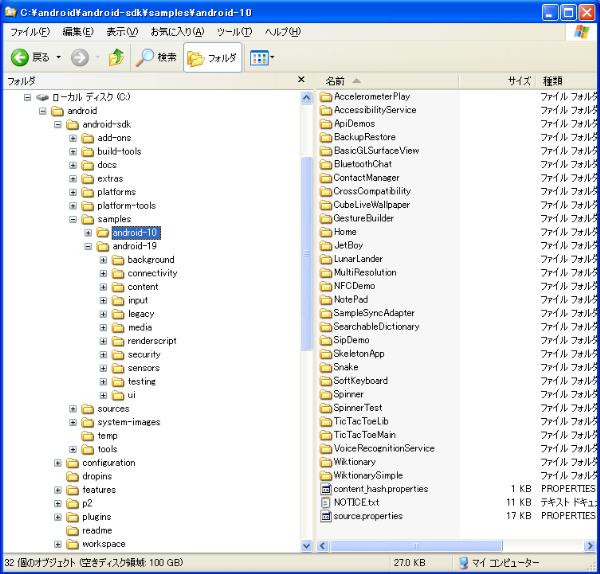This screenshot has width=600, height=574.
Task: Click folder tree scrollbar down arrow
Action: (x=307, y=545)
